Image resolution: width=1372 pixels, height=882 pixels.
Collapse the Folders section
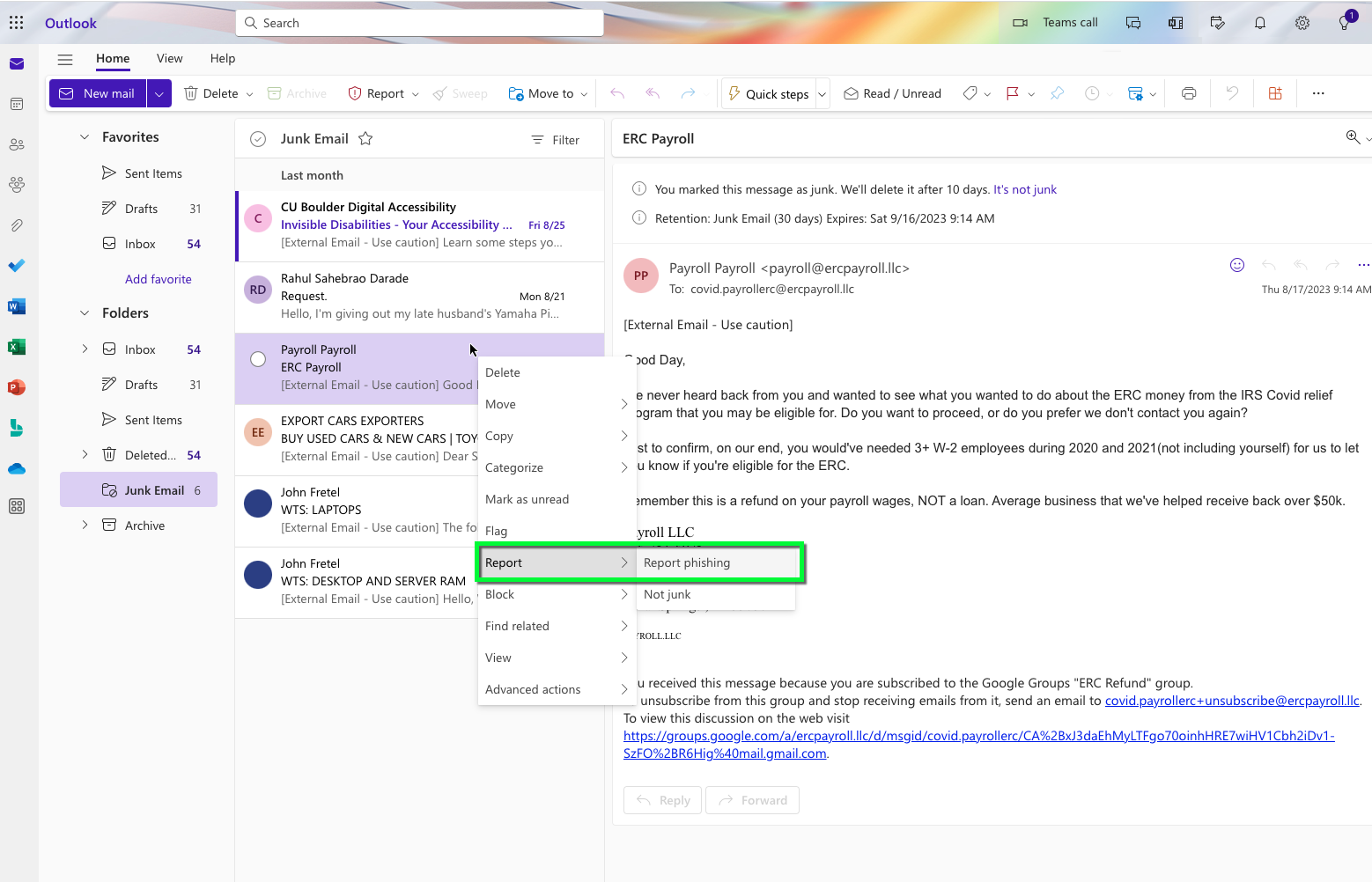(85, 312)
